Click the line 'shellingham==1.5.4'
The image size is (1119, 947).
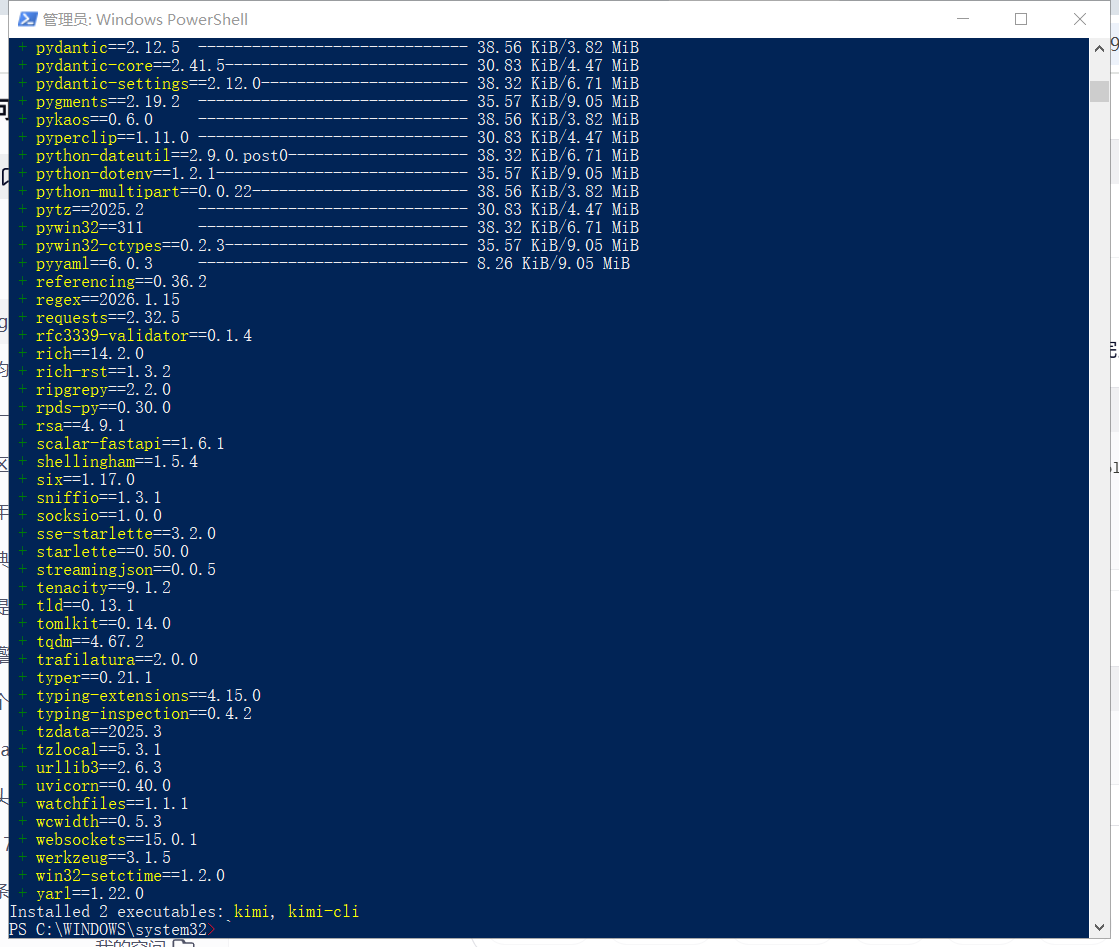[x=117, y=462]
